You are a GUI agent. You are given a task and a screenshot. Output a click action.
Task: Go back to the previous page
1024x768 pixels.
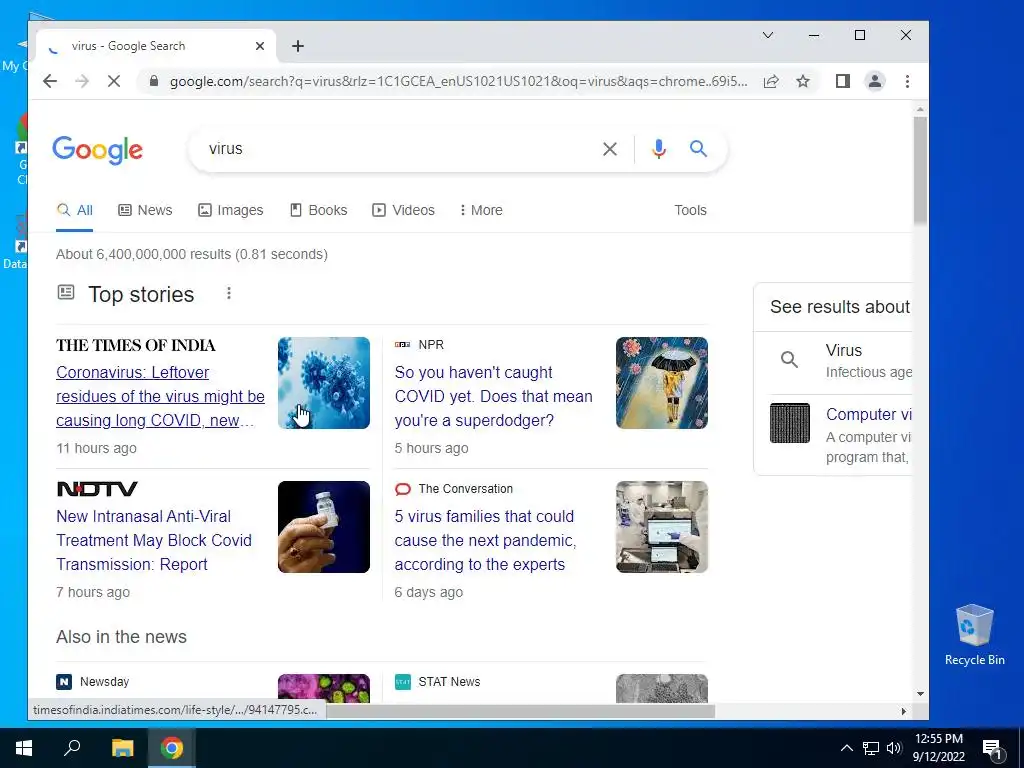pos(50,82)
